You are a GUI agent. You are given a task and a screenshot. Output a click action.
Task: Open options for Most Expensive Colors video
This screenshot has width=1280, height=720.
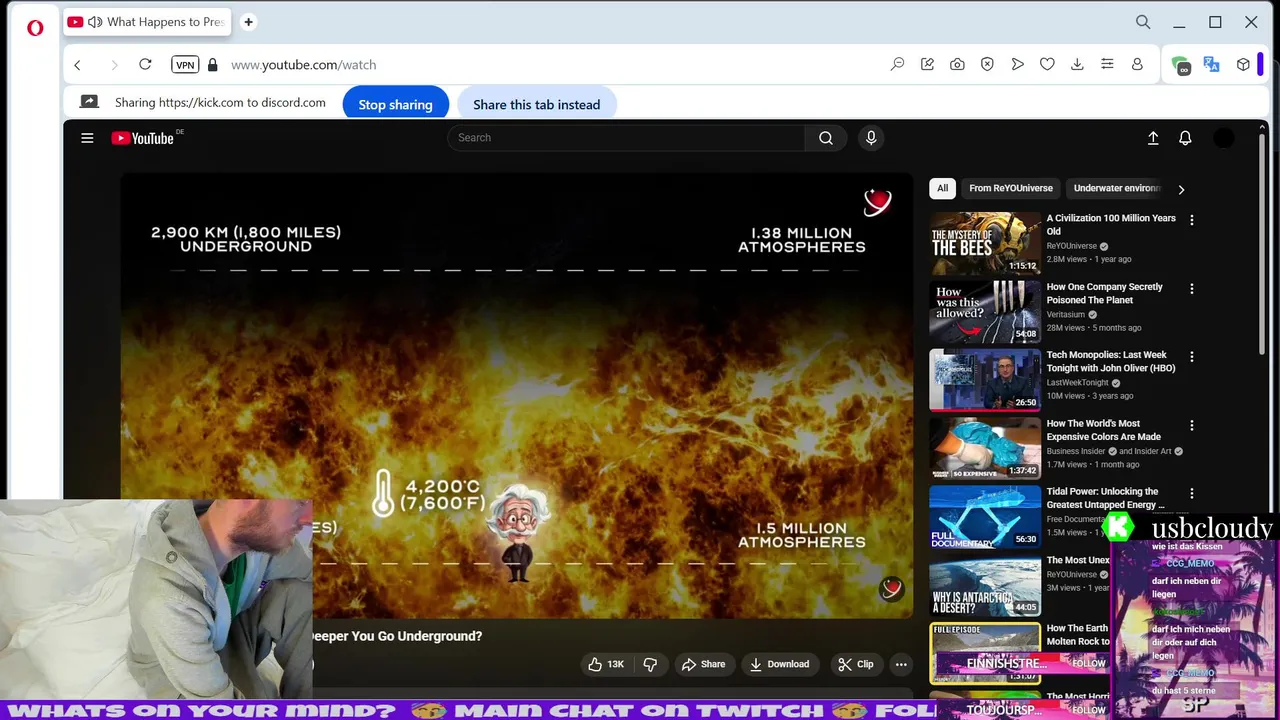tap(1191, 426)
